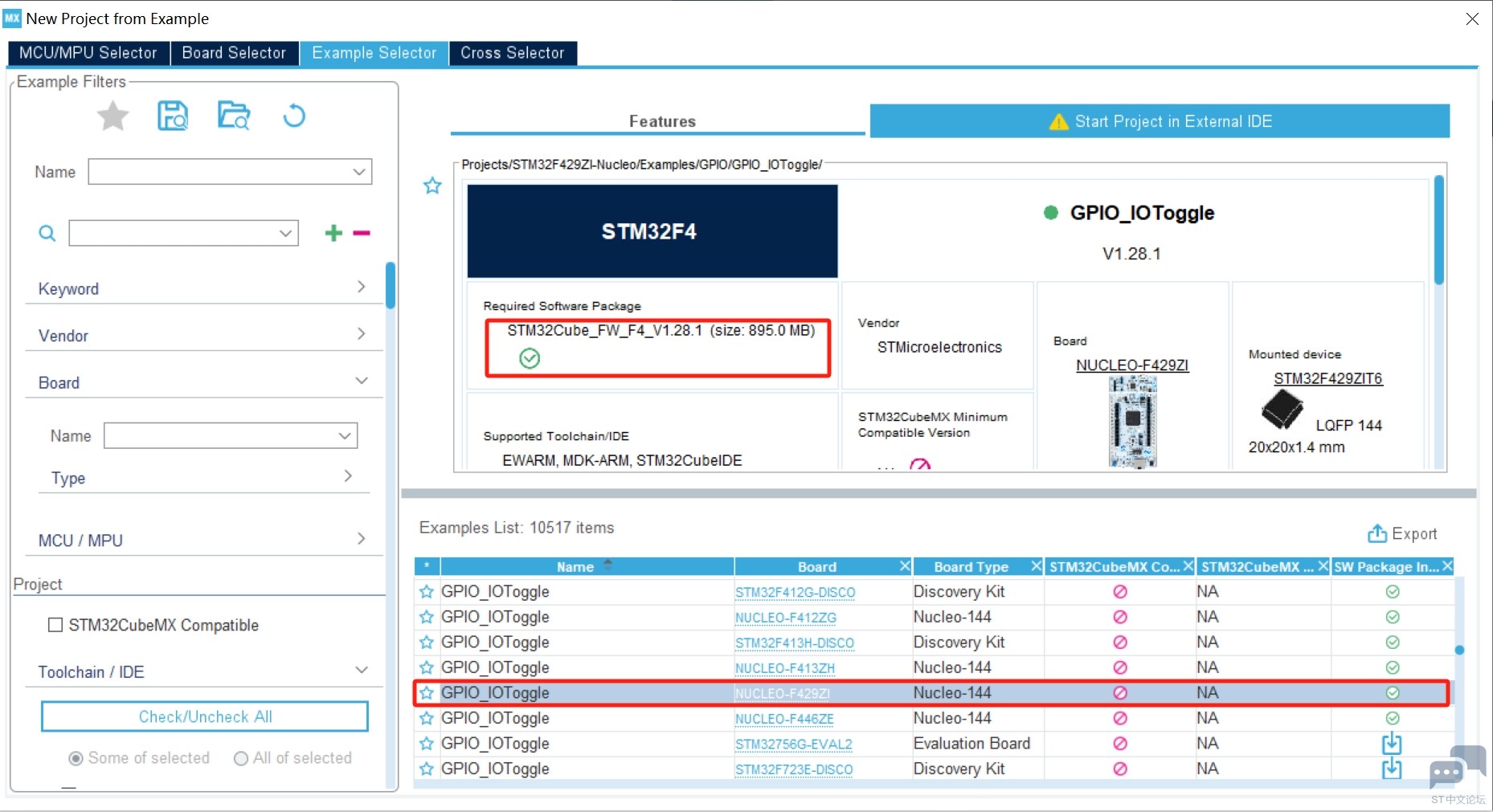
Task: Click the save search filter icon
Action: point(173,116)
